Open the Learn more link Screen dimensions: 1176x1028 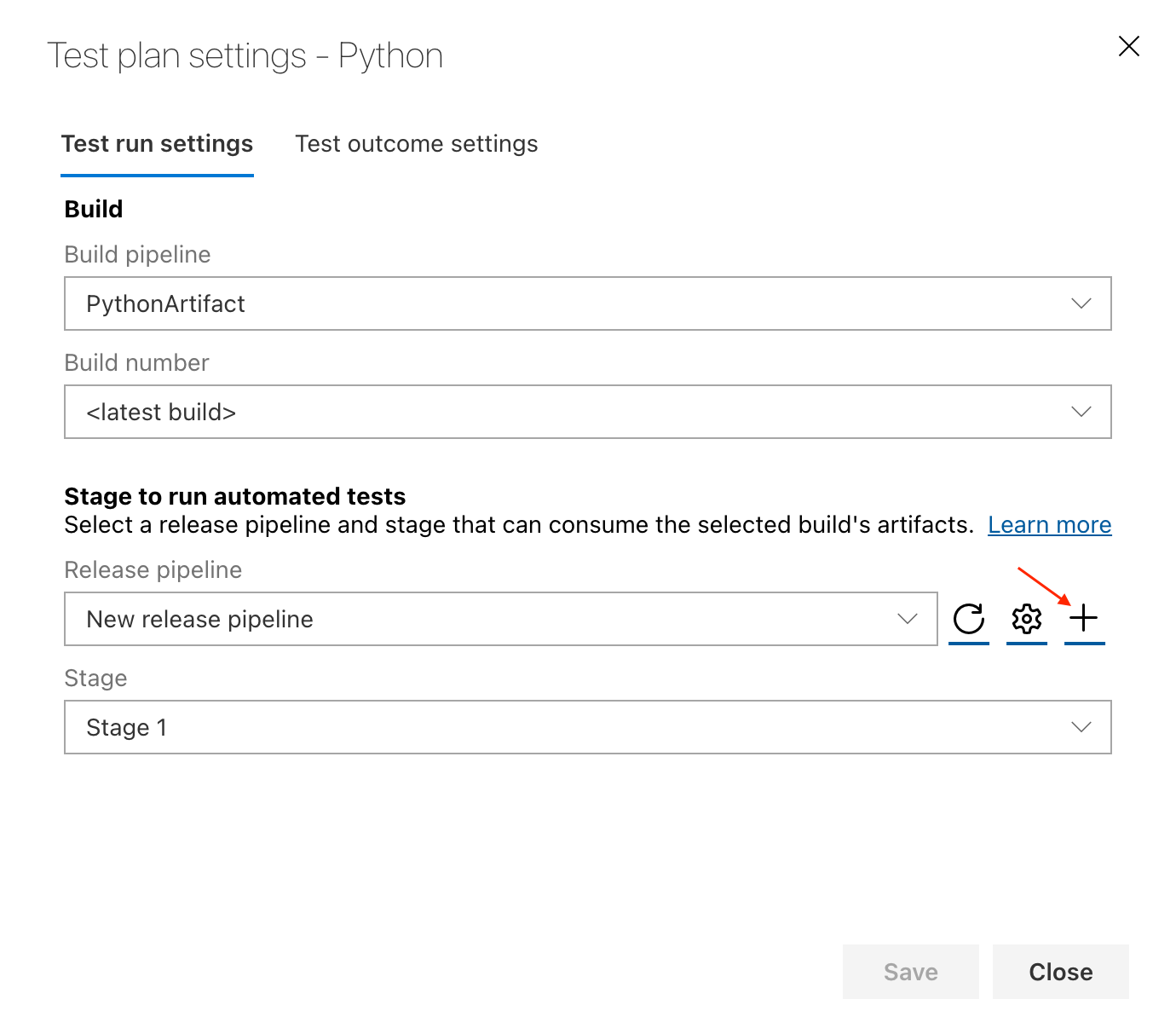point(1049,524)
